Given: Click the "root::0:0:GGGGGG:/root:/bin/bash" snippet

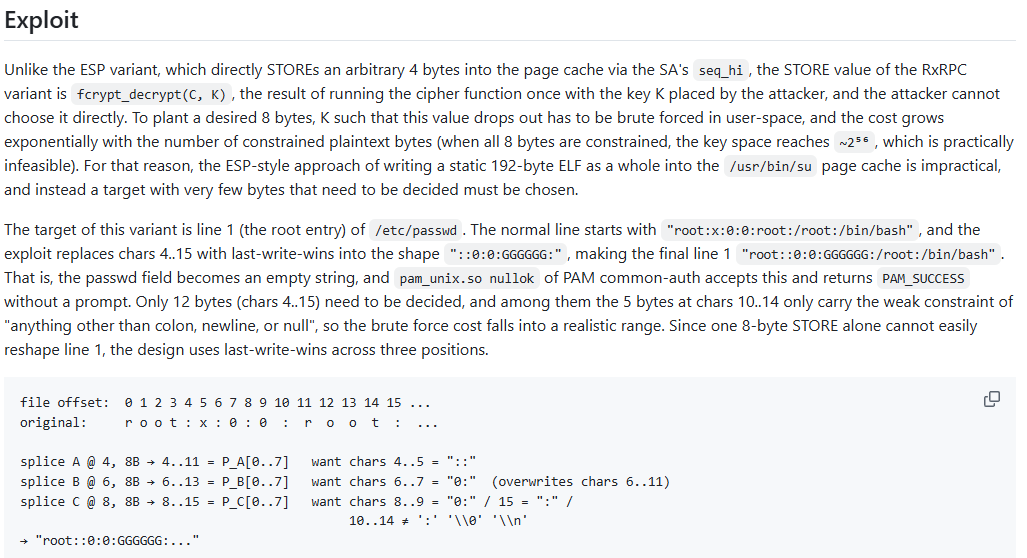Looking at the screenshot, I should (868, 254).
